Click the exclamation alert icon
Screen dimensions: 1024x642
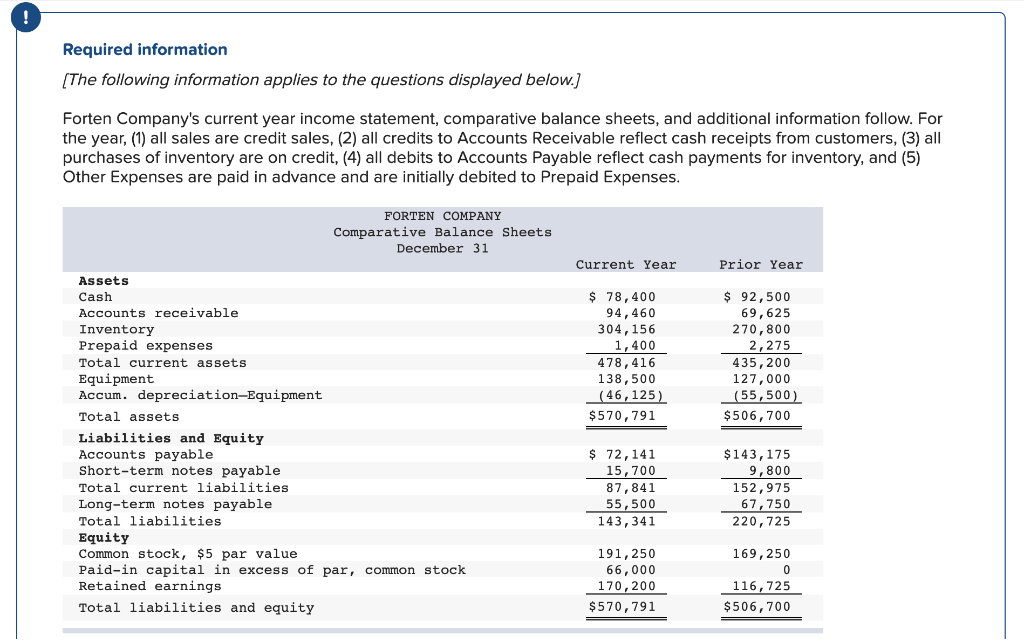click(25, 16)
